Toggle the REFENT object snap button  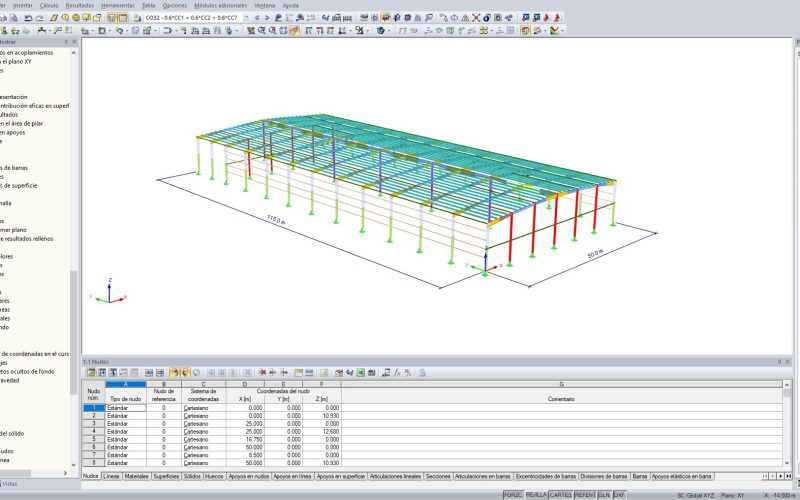(x=585, y=495)
